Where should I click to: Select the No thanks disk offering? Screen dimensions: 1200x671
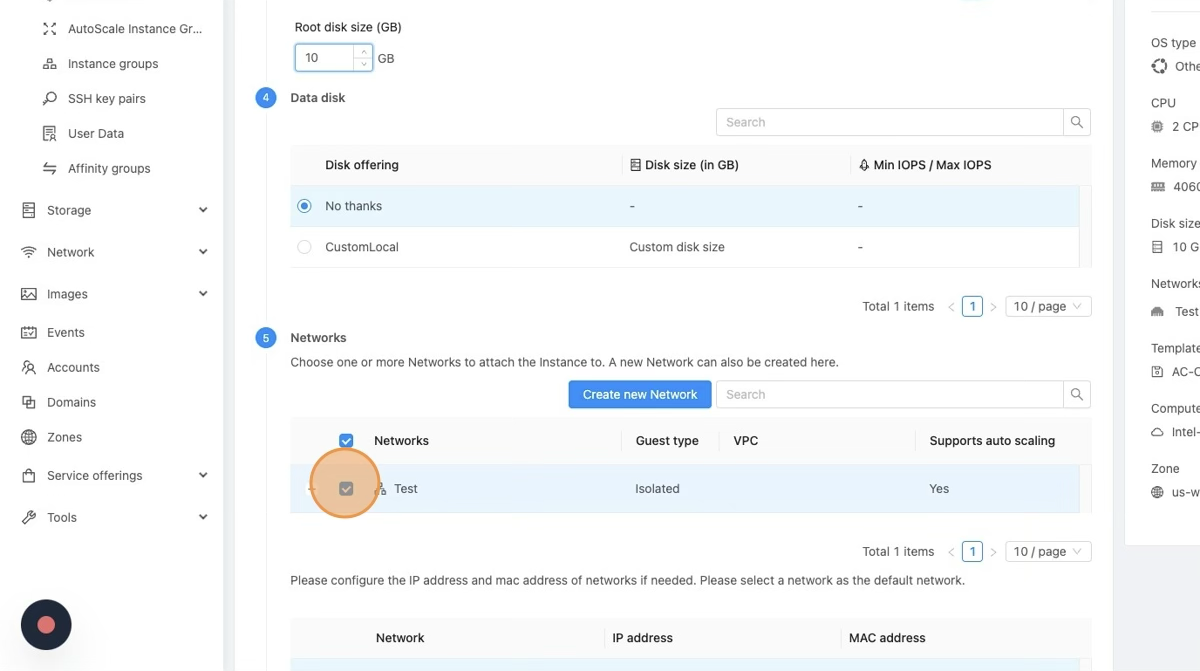point(304,206)
